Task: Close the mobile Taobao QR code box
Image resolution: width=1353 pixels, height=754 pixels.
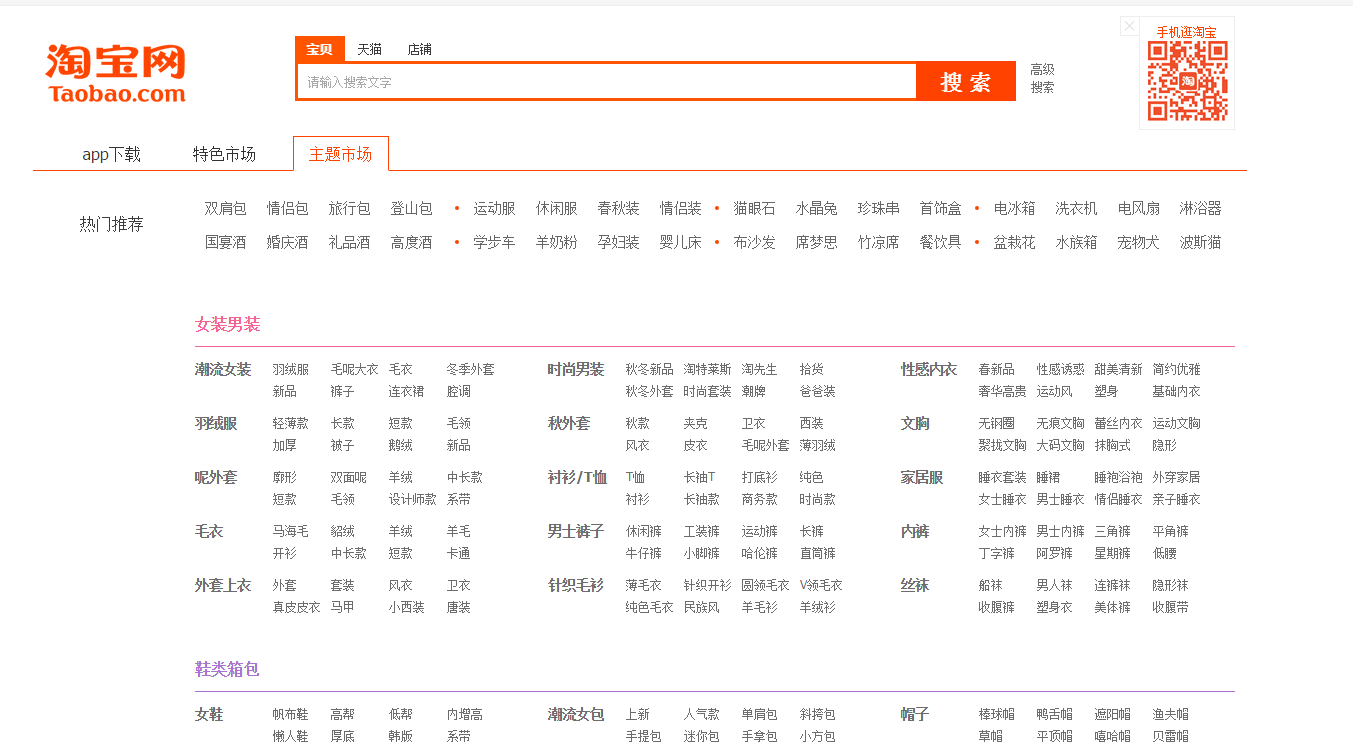Action: [1129, 27]
